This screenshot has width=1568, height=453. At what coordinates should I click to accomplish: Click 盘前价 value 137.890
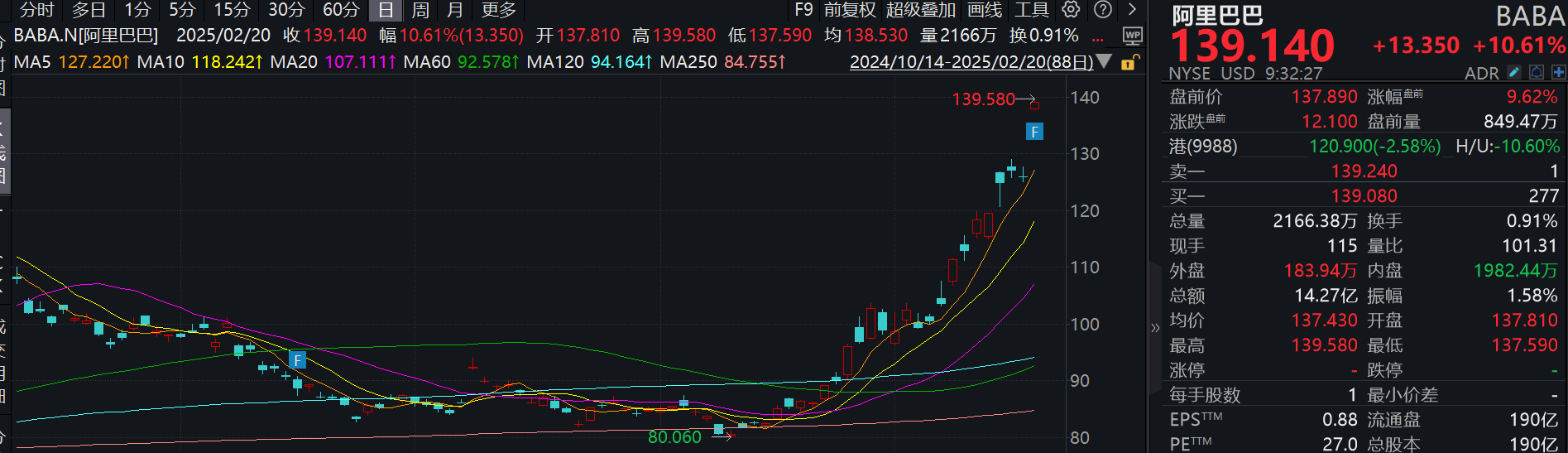(x=1324, y=97)
